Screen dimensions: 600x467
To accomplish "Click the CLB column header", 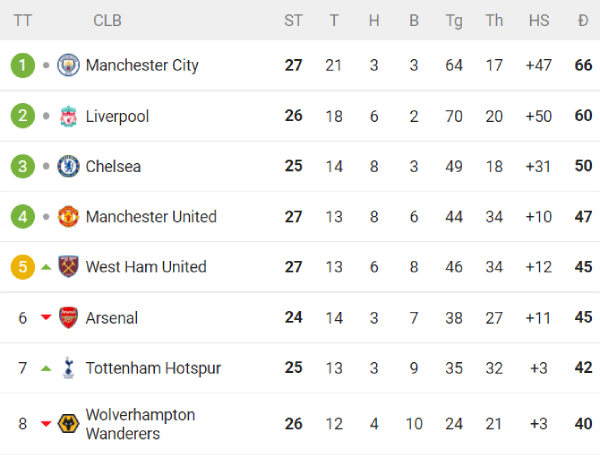I will tap(108, 20).
